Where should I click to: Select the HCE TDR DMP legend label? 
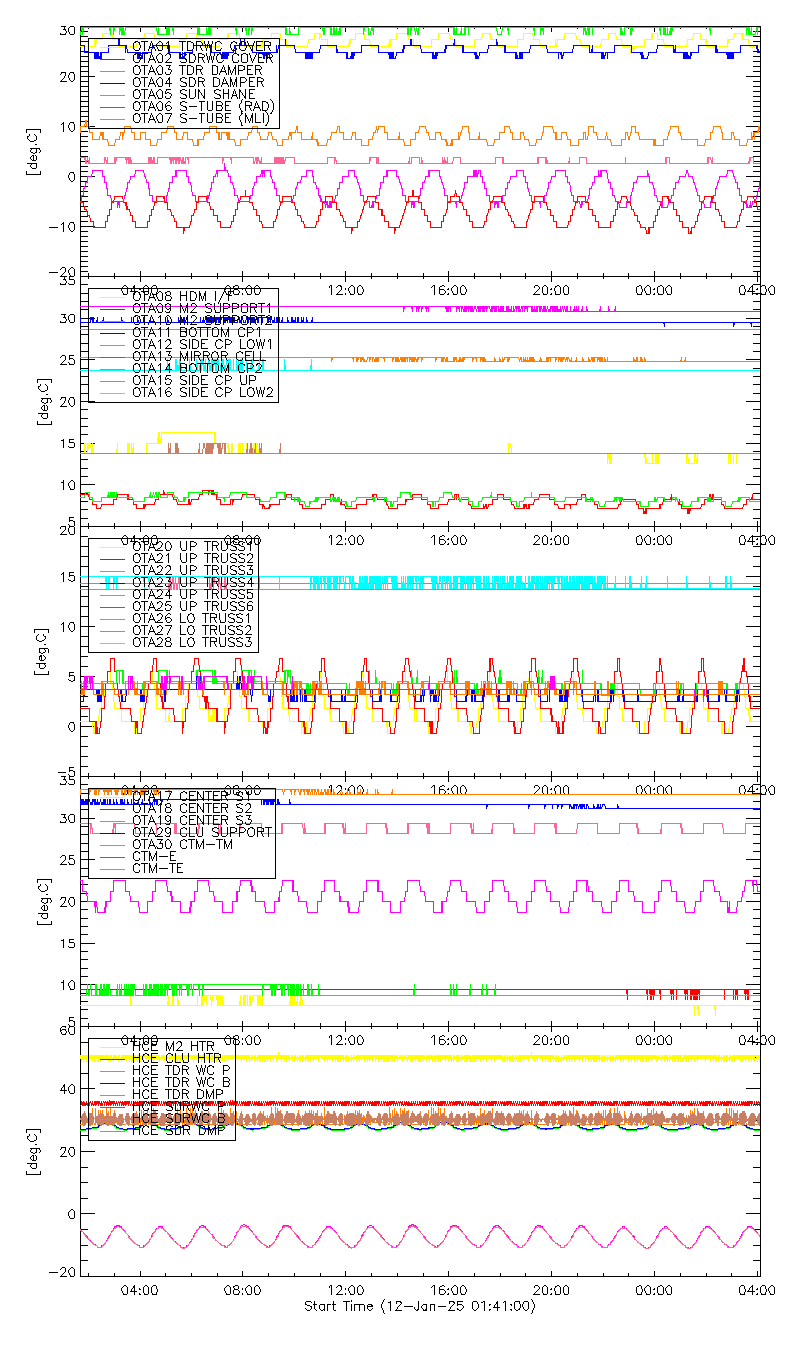click(x=177, y=1094)
